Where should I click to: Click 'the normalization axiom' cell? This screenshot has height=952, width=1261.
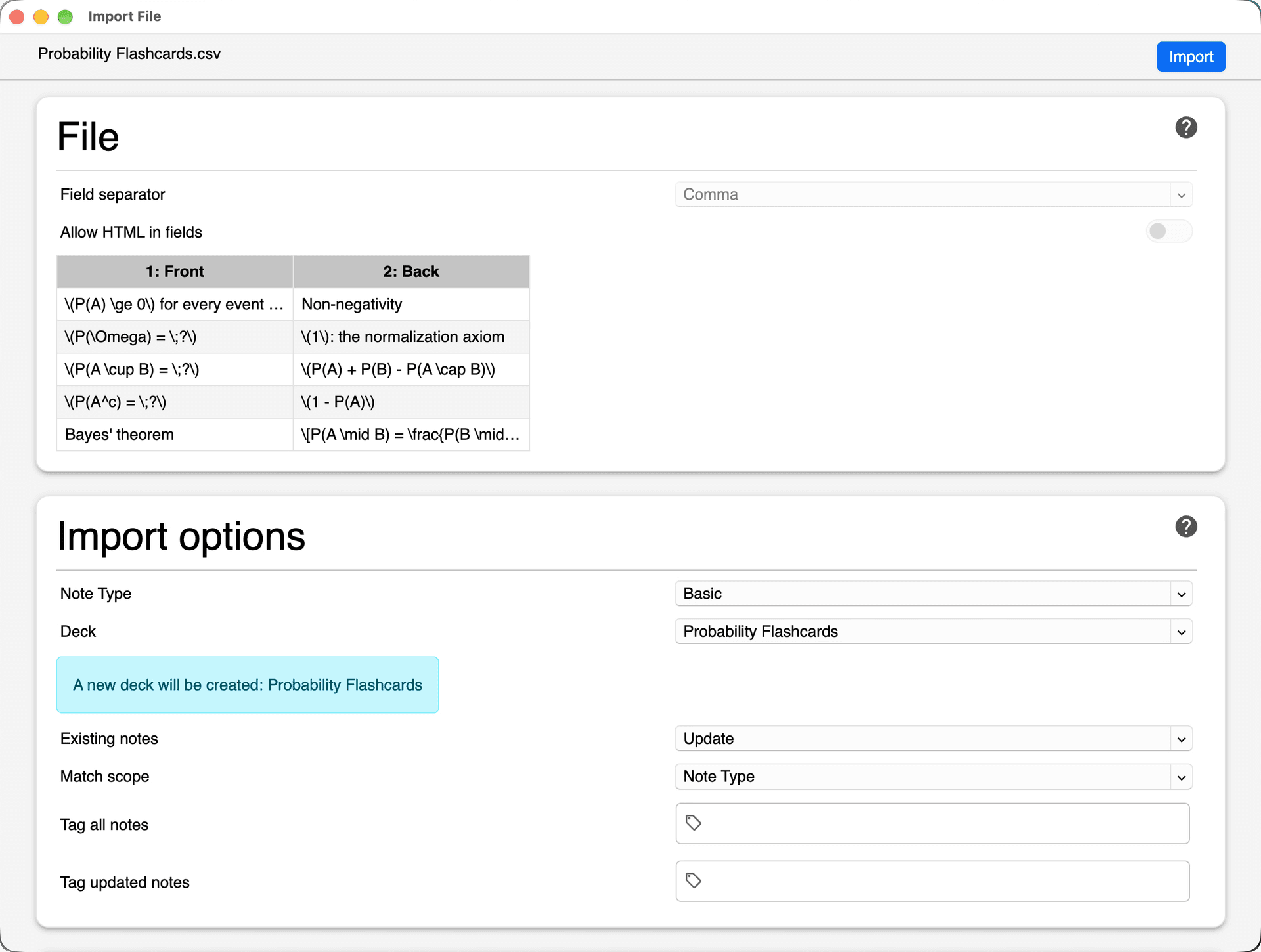[411, 337]
